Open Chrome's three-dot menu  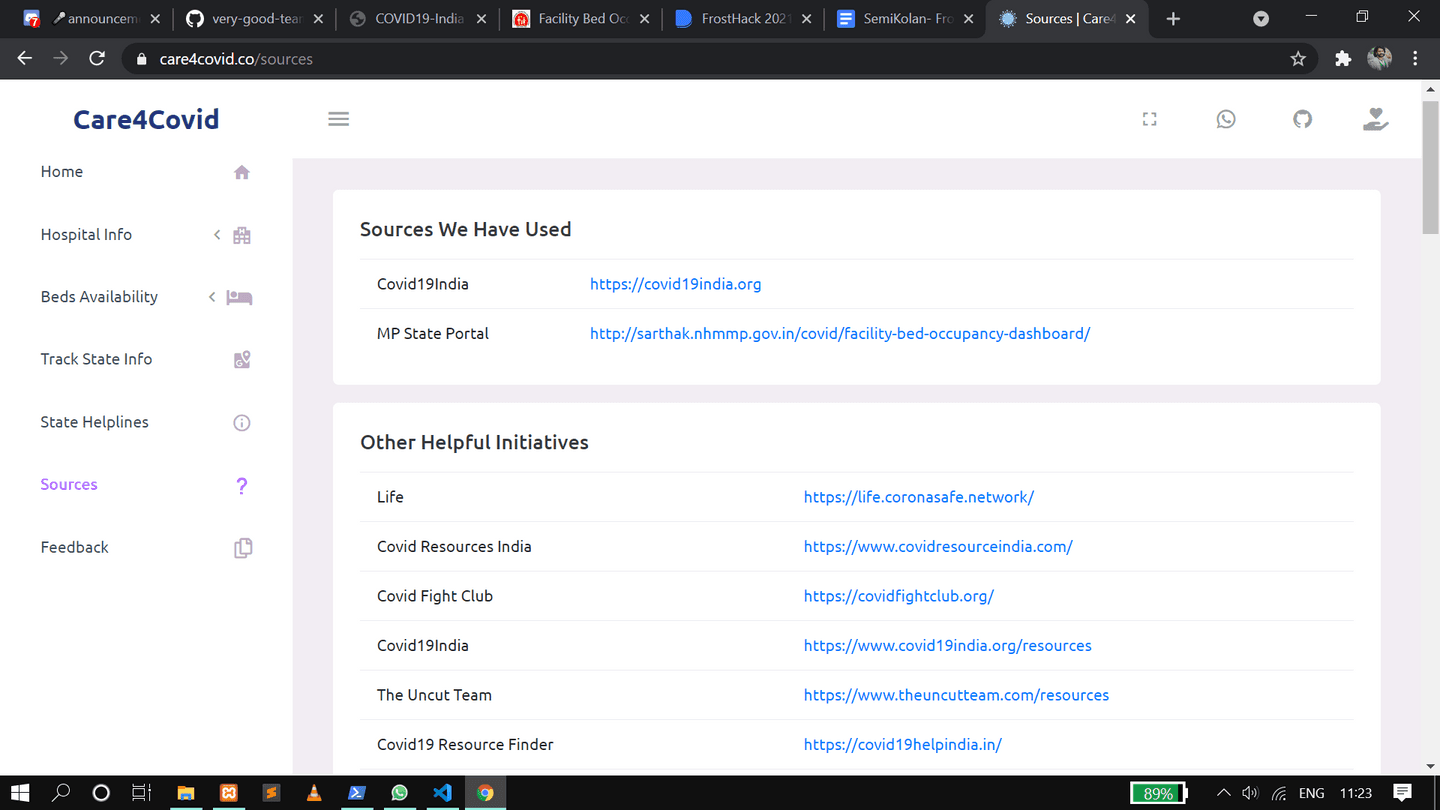(1415, 59)
